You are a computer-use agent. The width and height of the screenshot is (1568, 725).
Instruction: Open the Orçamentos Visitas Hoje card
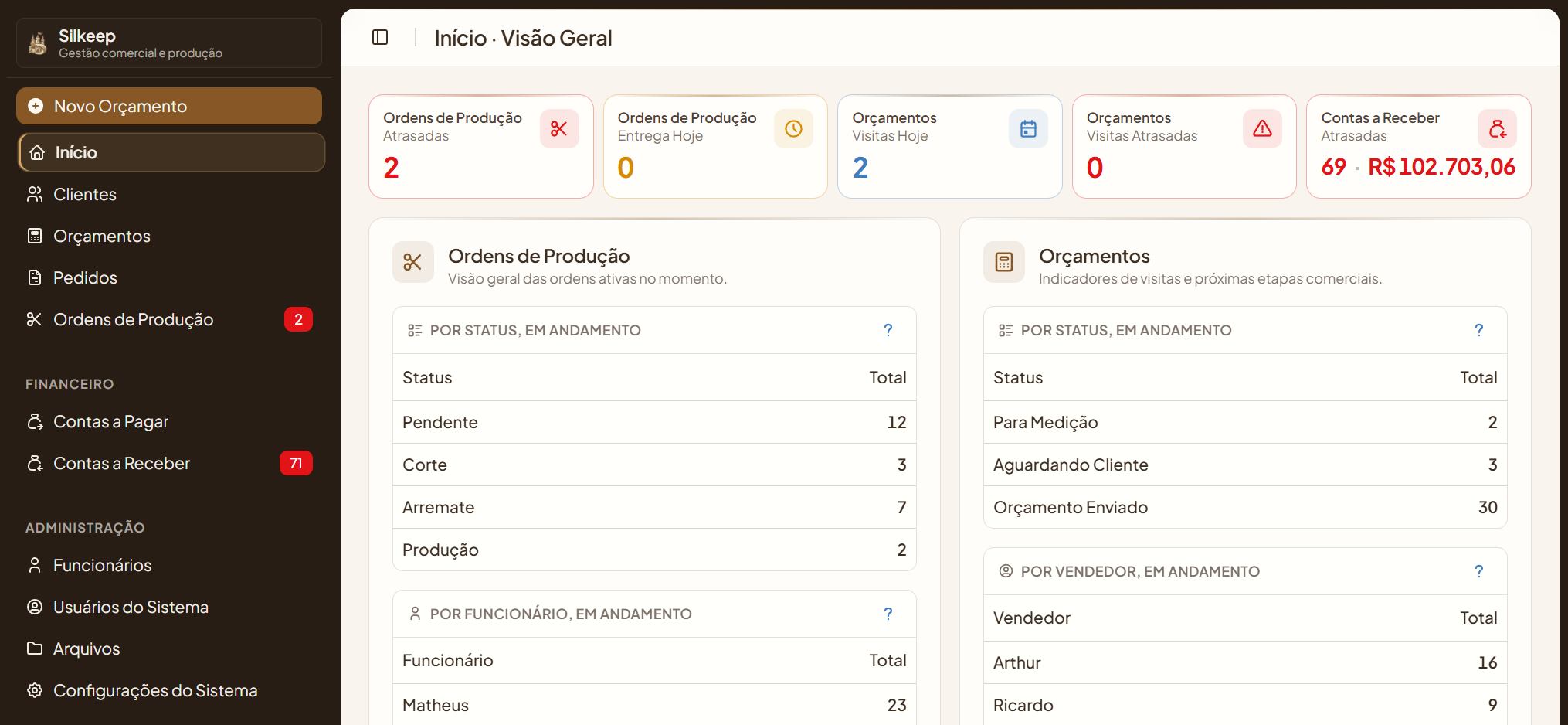tap(949, 146)
